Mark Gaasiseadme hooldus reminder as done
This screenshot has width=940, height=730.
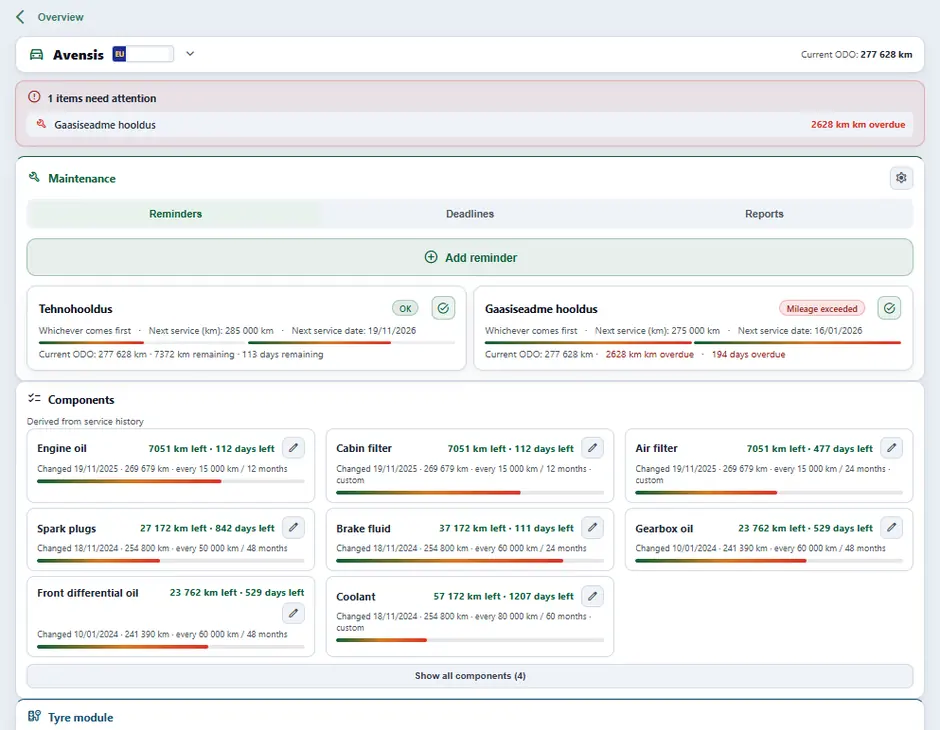889,308
